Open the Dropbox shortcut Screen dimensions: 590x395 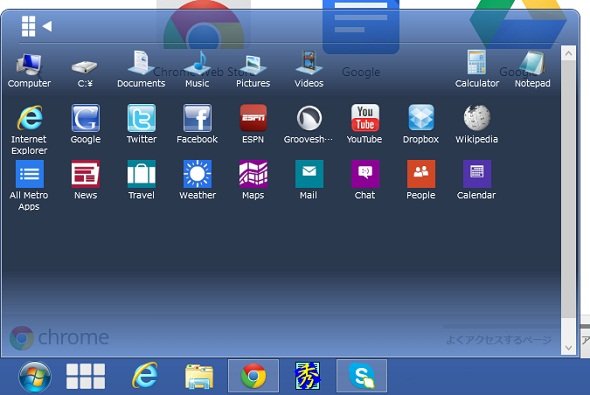pos(421,125)
